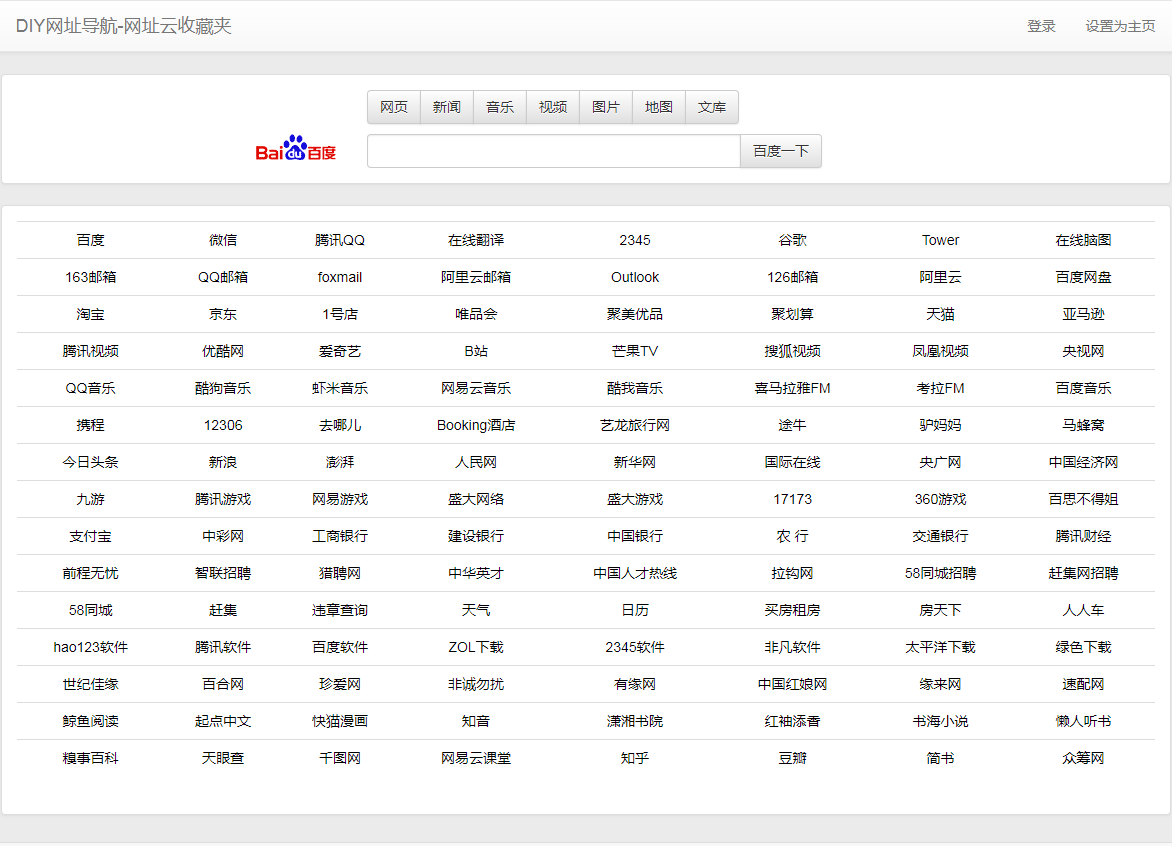
Task: Open the 起点中文 novel site link
Action: 223,720
